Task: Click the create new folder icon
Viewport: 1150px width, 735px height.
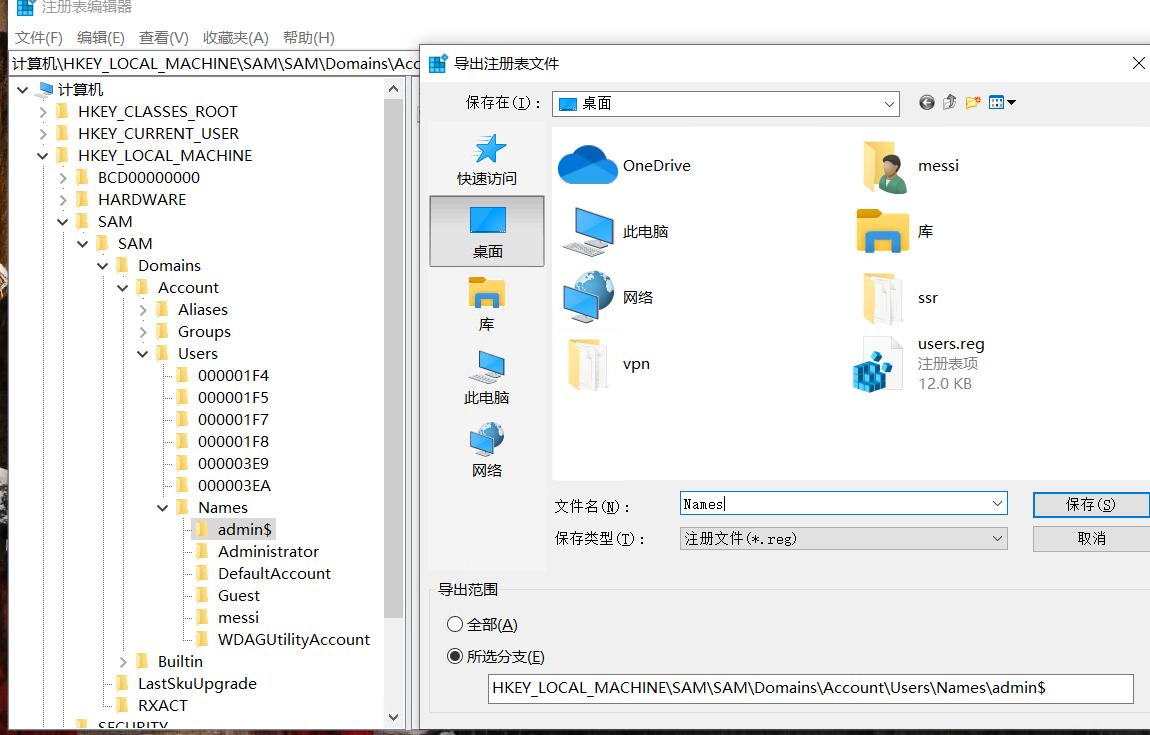Action: (x=971, y=102)
